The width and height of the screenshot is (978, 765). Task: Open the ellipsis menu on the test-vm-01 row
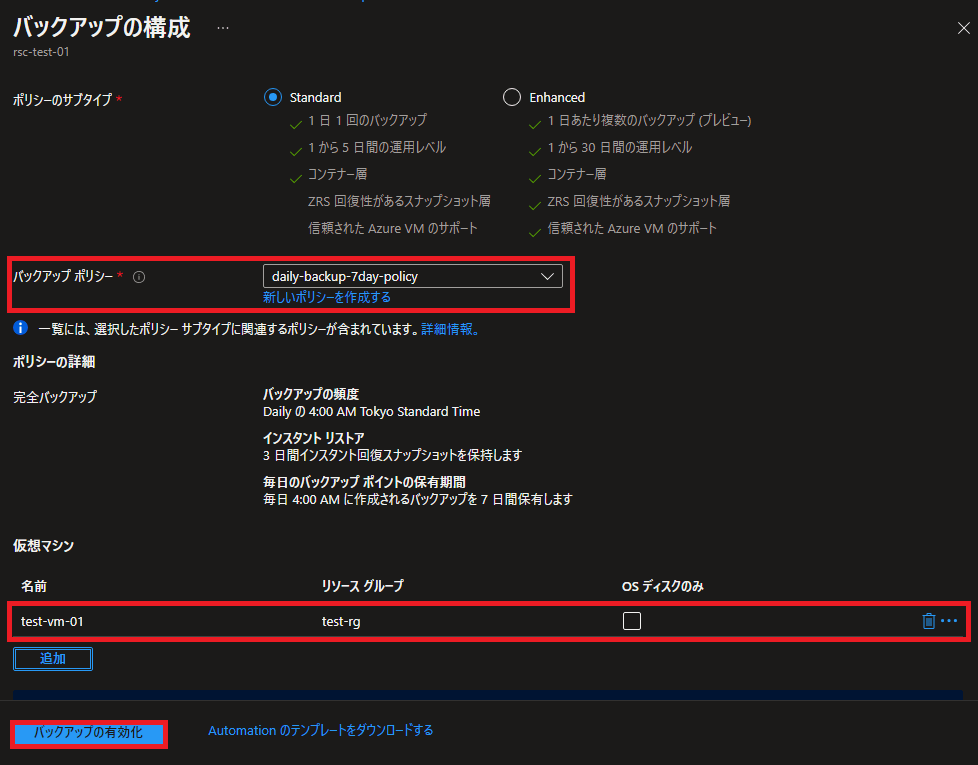pyautogui.click(x=950, y=621)
